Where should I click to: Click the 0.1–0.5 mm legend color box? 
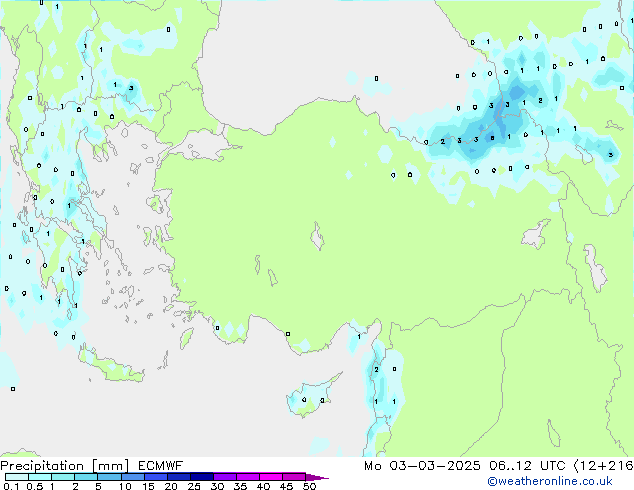(17, 477)
